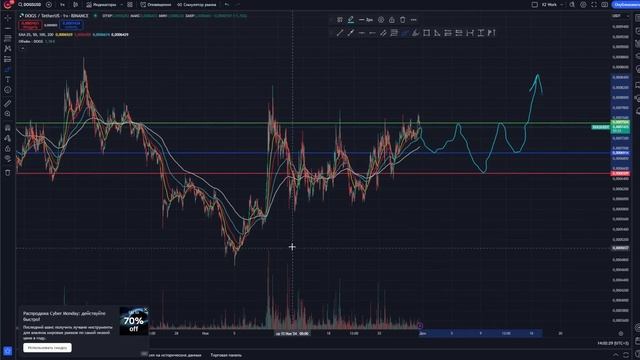Select Fib retracement from favorites toolbar
640x360 pixels.
(x=394, y=33)
